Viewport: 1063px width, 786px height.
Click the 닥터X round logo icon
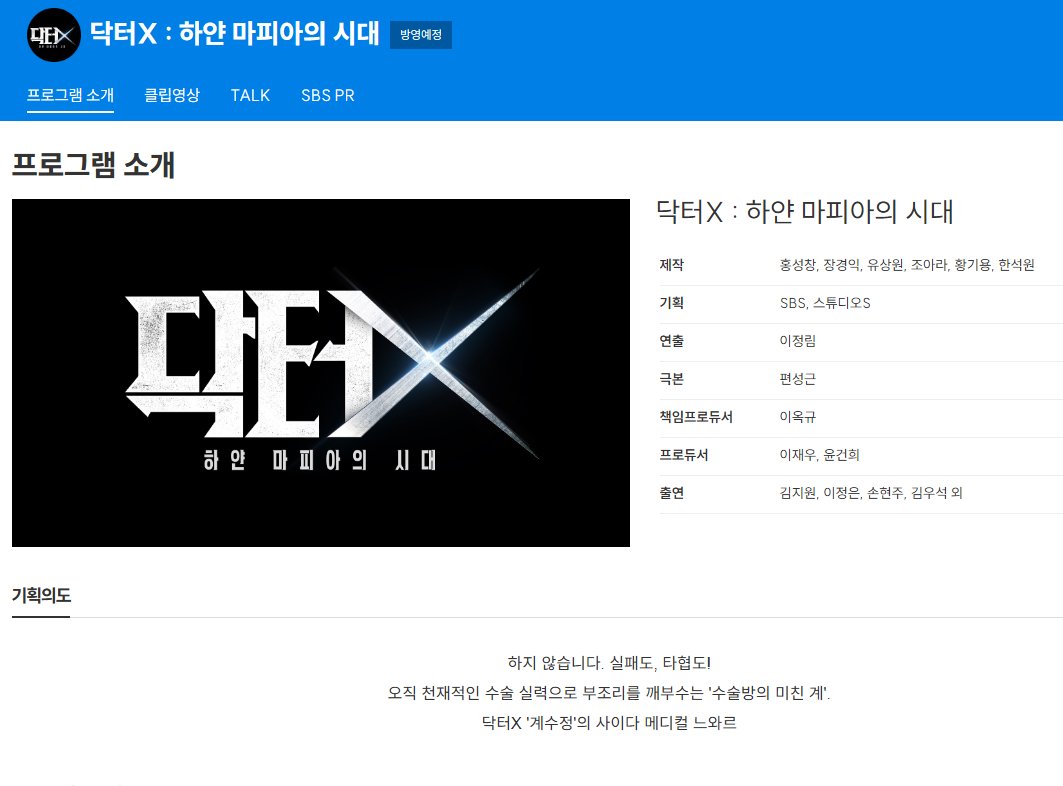tap(54, 35)
